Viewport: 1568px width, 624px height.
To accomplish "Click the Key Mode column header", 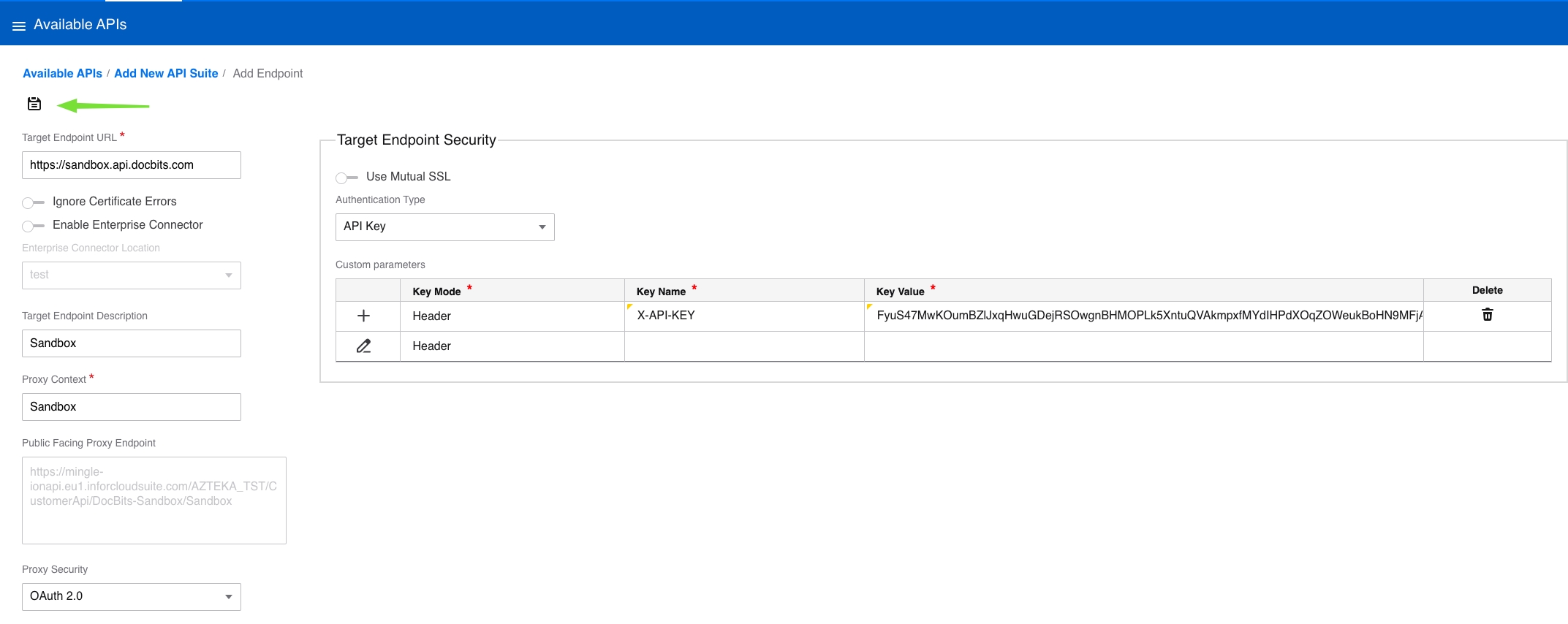I will coord(437,292).
